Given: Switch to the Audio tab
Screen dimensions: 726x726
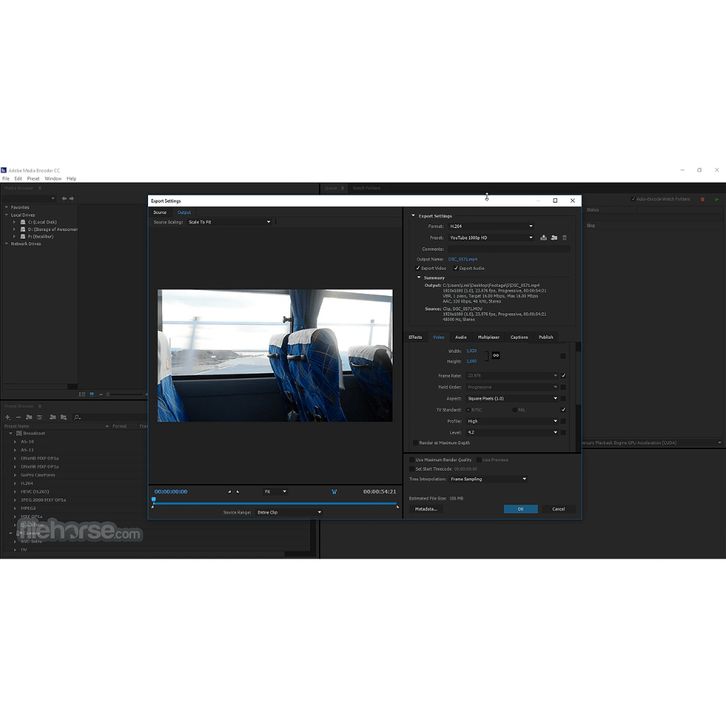Looking at the screenshot, I should (461, 337).
